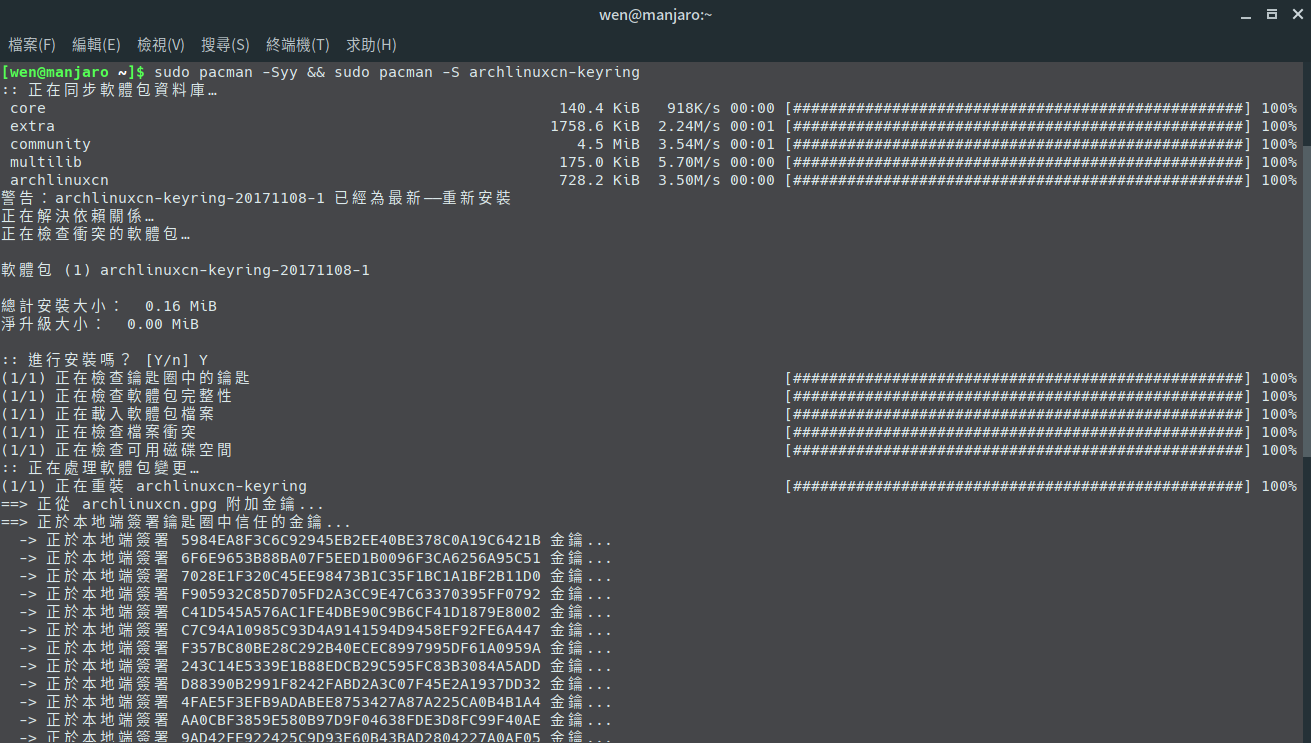Viewport: 1311px width, 743px height.
Task: Click the key fingerprint starting with 5984EA8F
Action: pyautogui.click(x=361, y=540)
